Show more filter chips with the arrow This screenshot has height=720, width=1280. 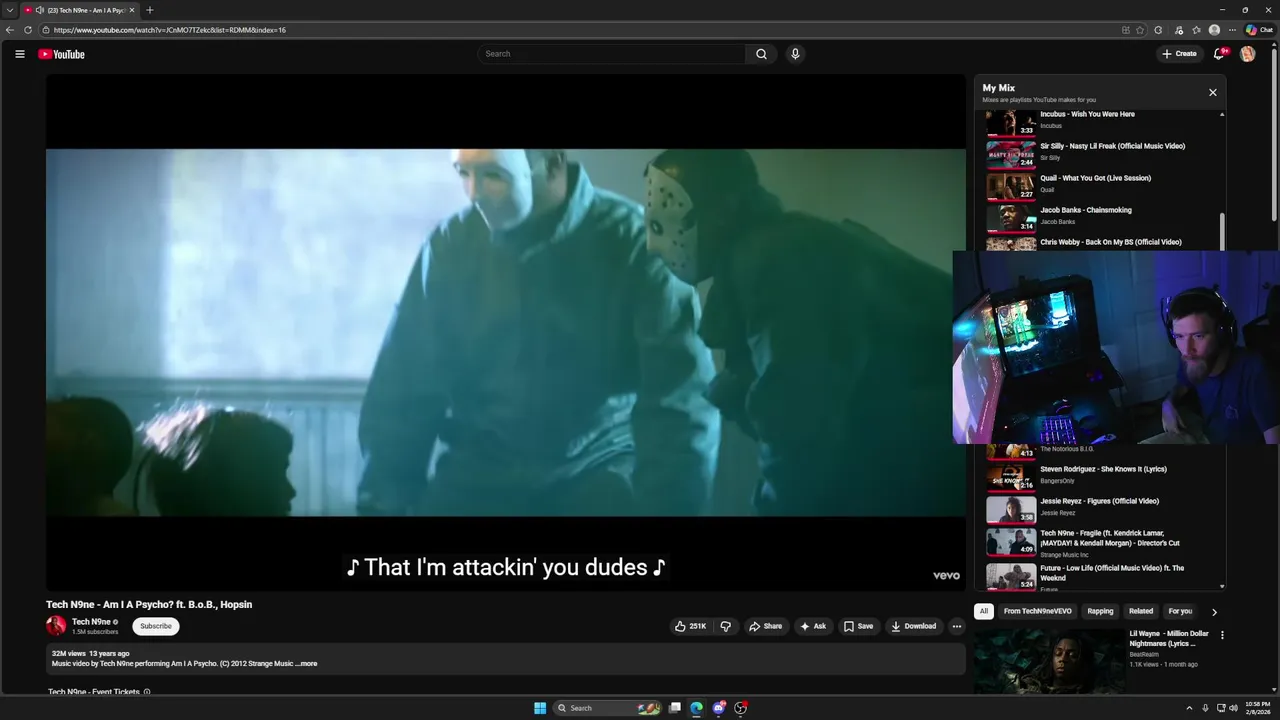[x=1214, y=612]
